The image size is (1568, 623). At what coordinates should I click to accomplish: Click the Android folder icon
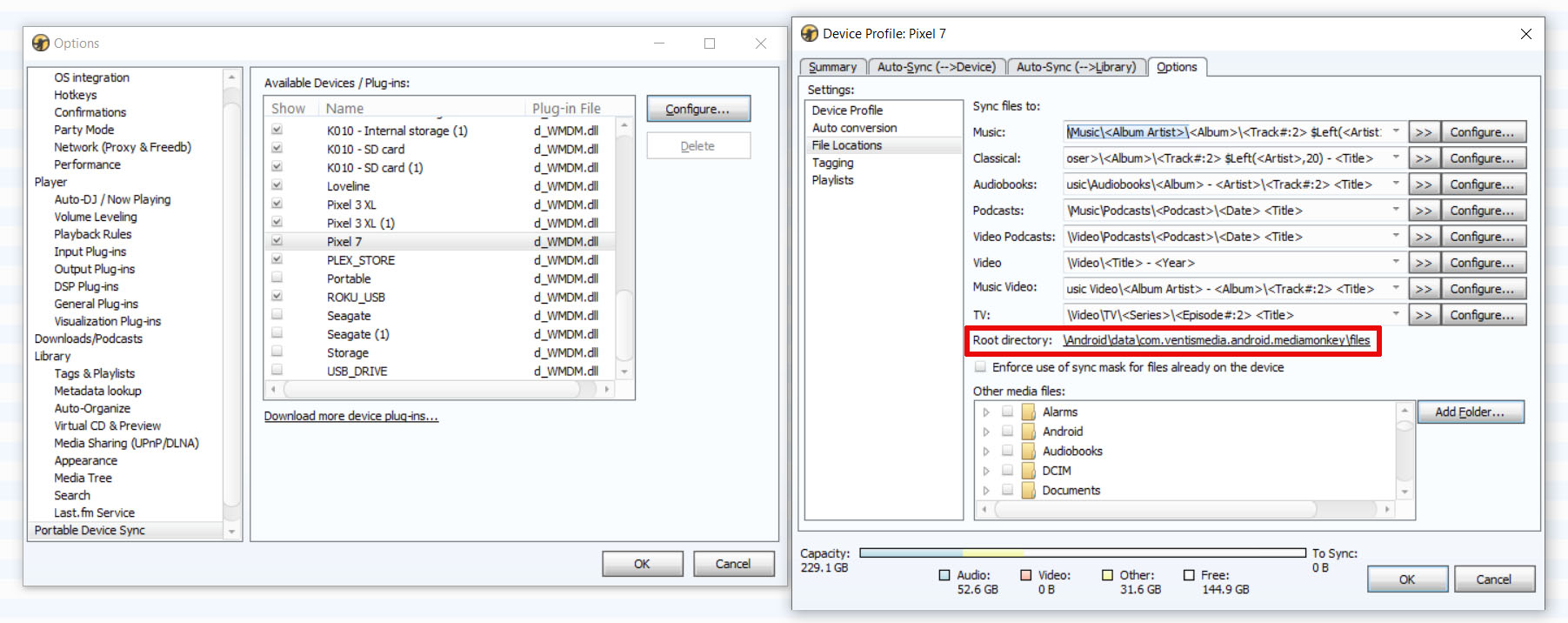pyautogui.click(x=1029, y=432)
